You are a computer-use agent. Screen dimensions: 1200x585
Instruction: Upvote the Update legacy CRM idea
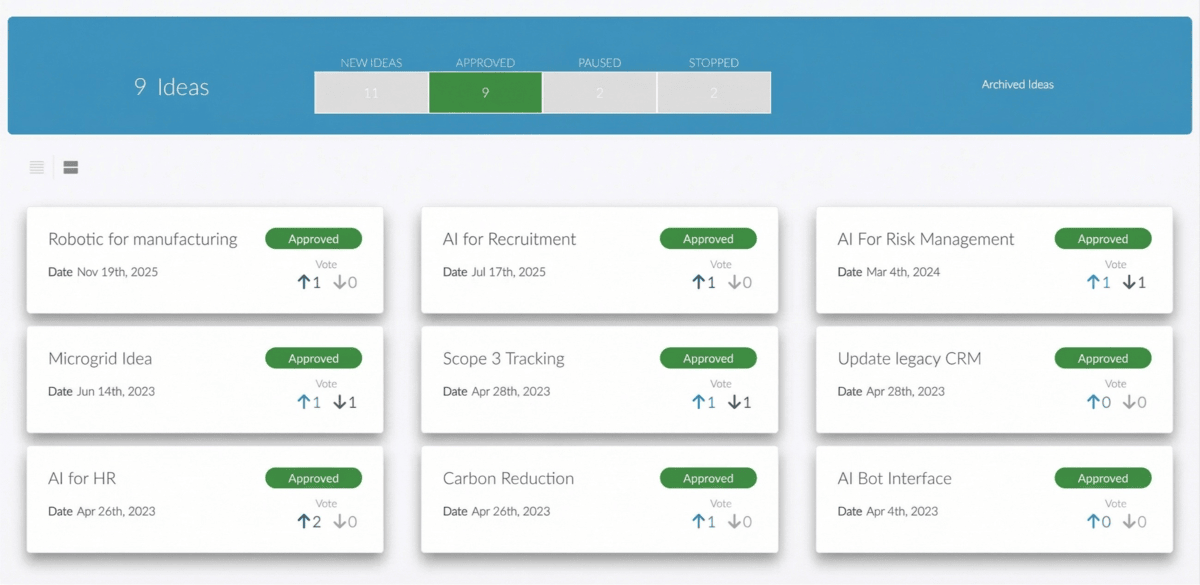(1095, 402)
